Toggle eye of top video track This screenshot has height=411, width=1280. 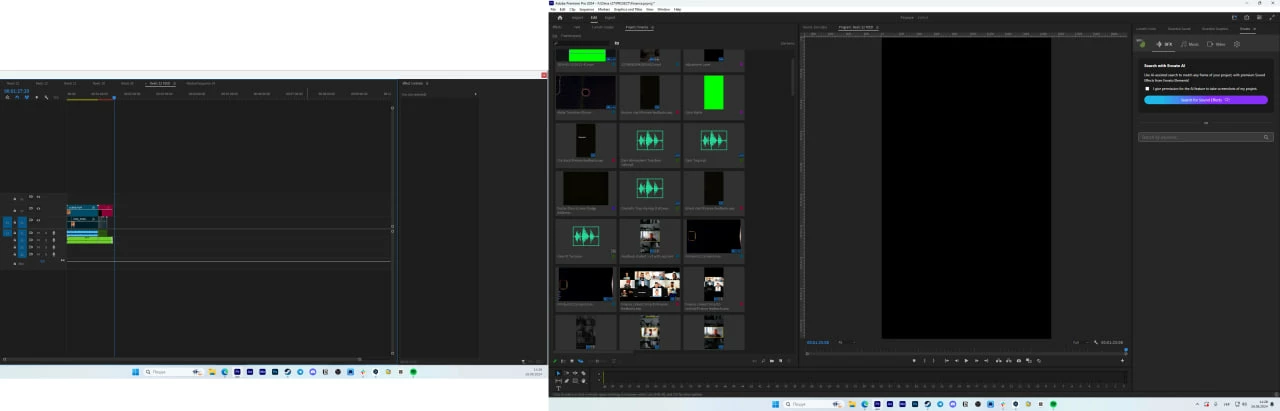(38, 197)
